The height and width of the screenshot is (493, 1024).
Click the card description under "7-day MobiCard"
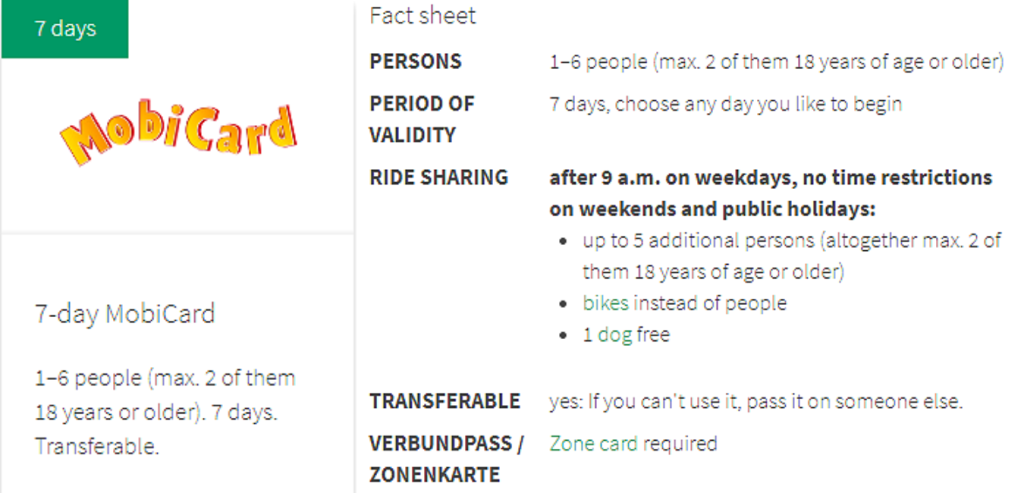(x=165, y=412)
